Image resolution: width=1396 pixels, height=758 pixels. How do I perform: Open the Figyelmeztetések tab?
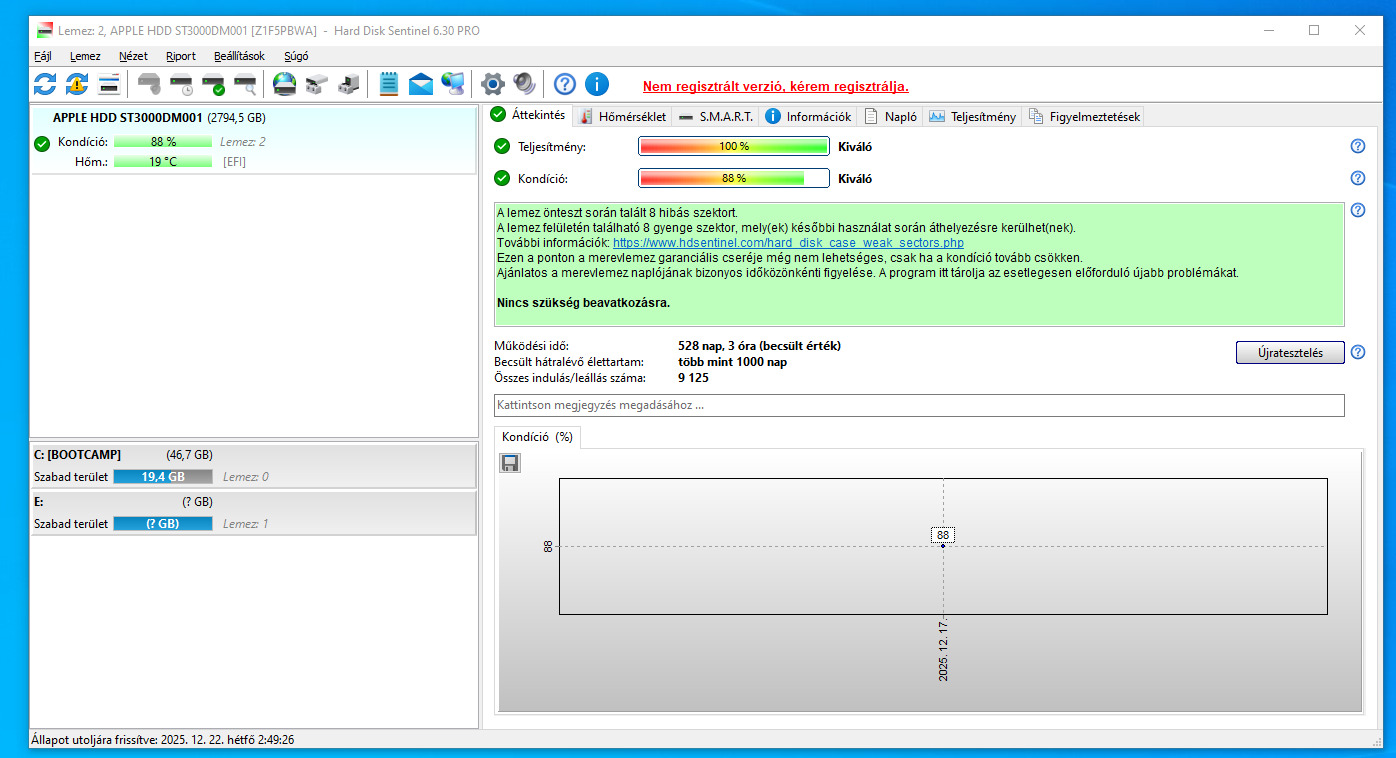click(x=1083, y=116)
